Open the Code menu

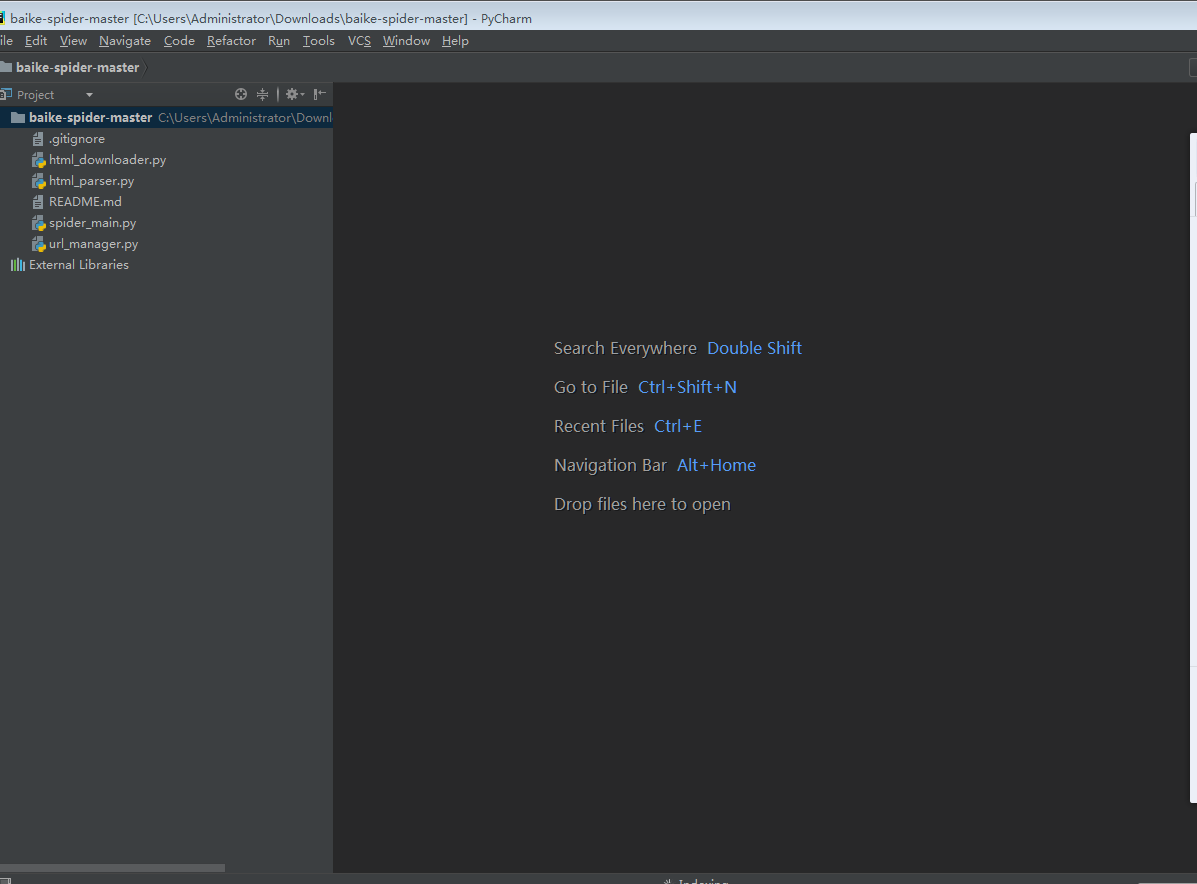point(179,41)
